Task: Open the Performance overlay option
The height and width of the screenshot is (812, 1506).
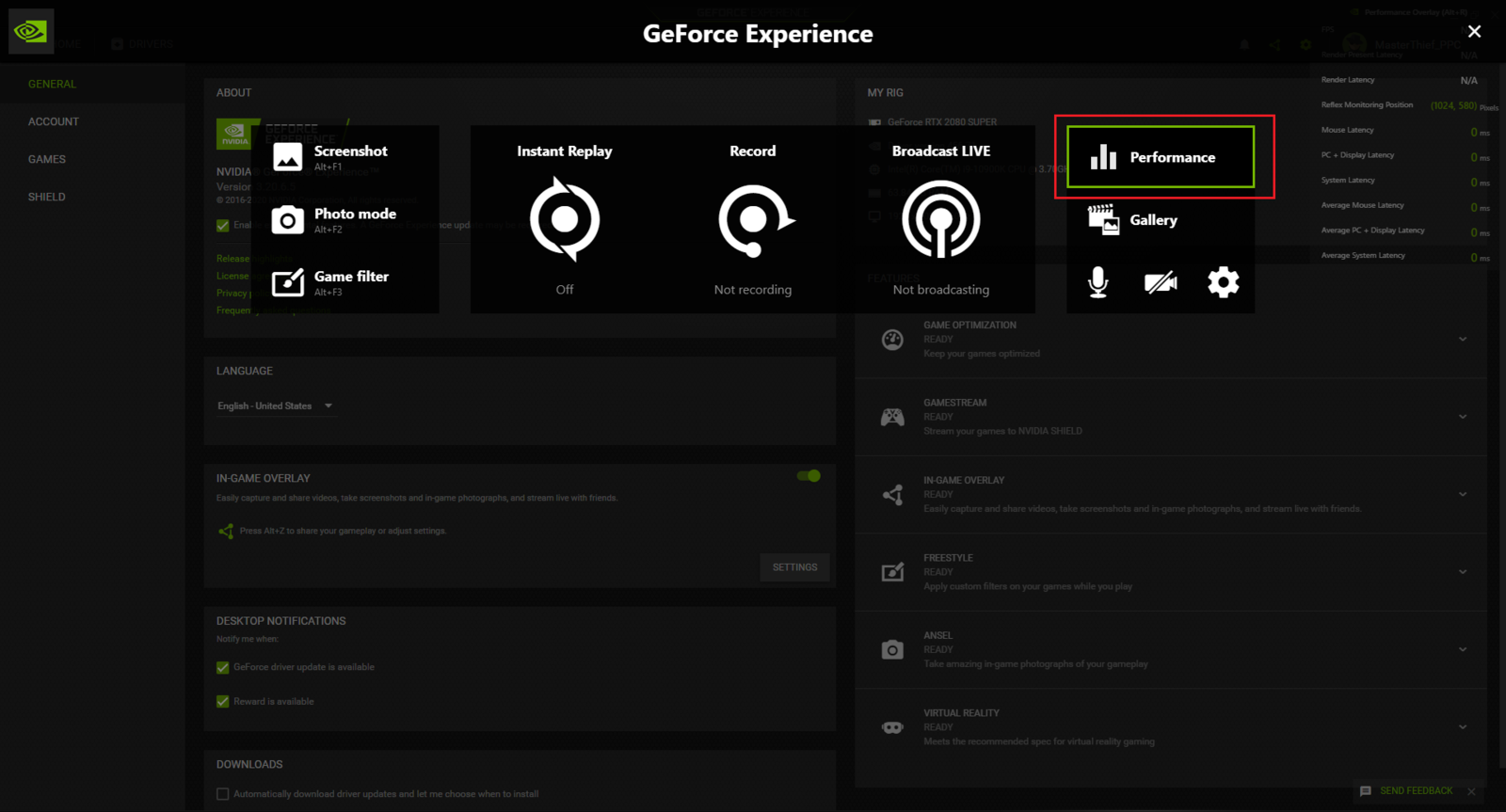Action: [1161, 157]
